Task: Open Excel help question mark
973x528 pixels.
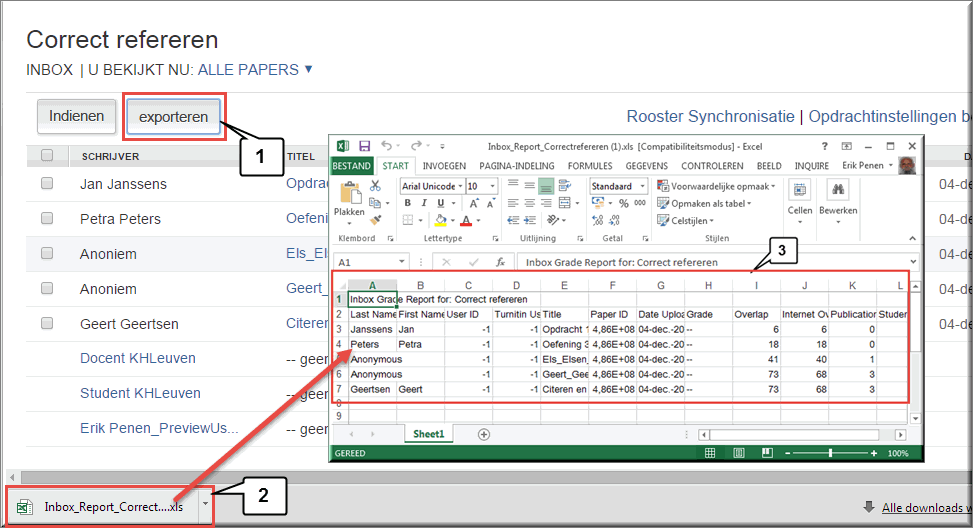Action: pyautogui.click(x=824, y=146)
